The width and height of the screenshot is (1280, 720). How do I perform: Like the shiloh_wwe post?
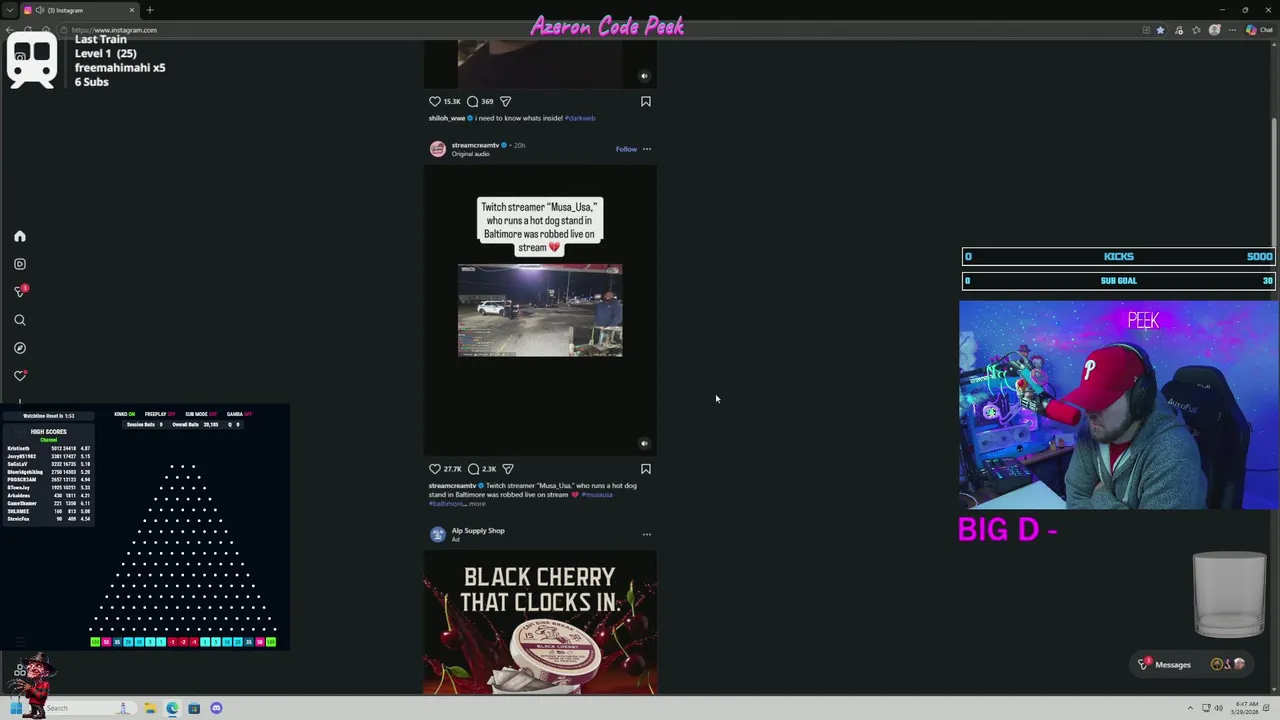(x=435, y=101)
